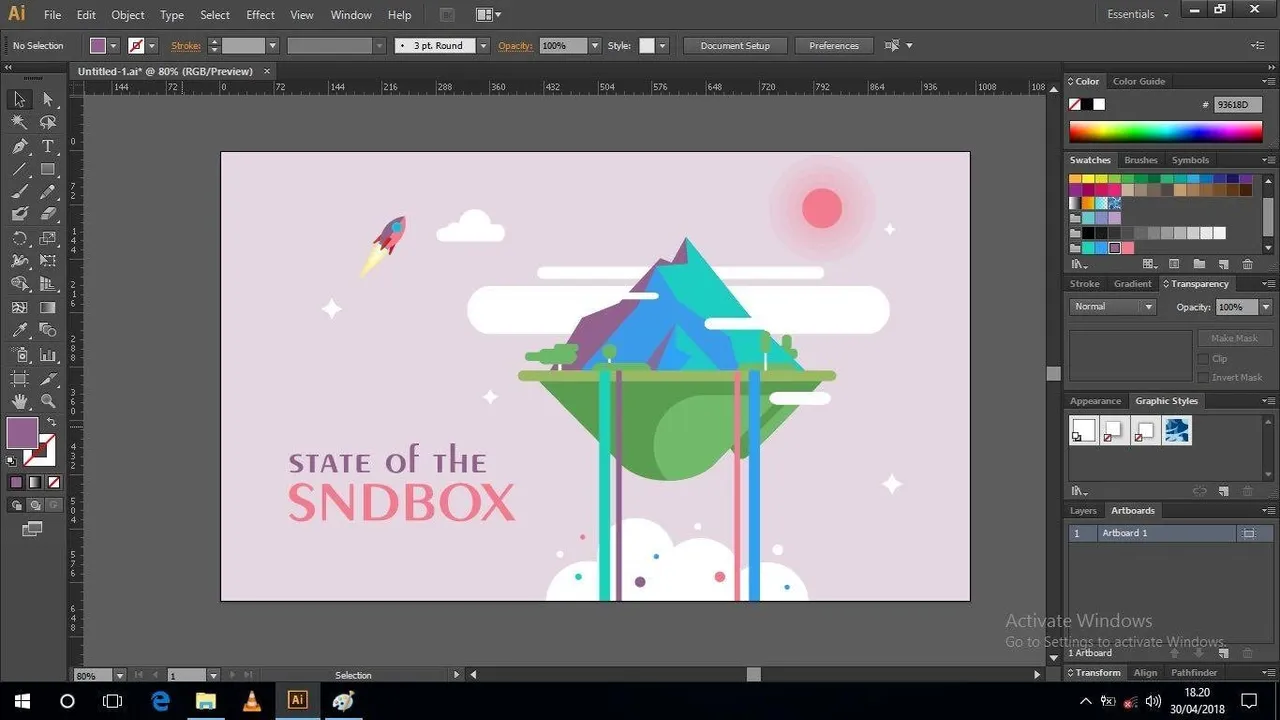Image resolution: width=1280 pixels, height=720 pixels.
Task: Choose the Eraser tool
Action: point(47,214)
